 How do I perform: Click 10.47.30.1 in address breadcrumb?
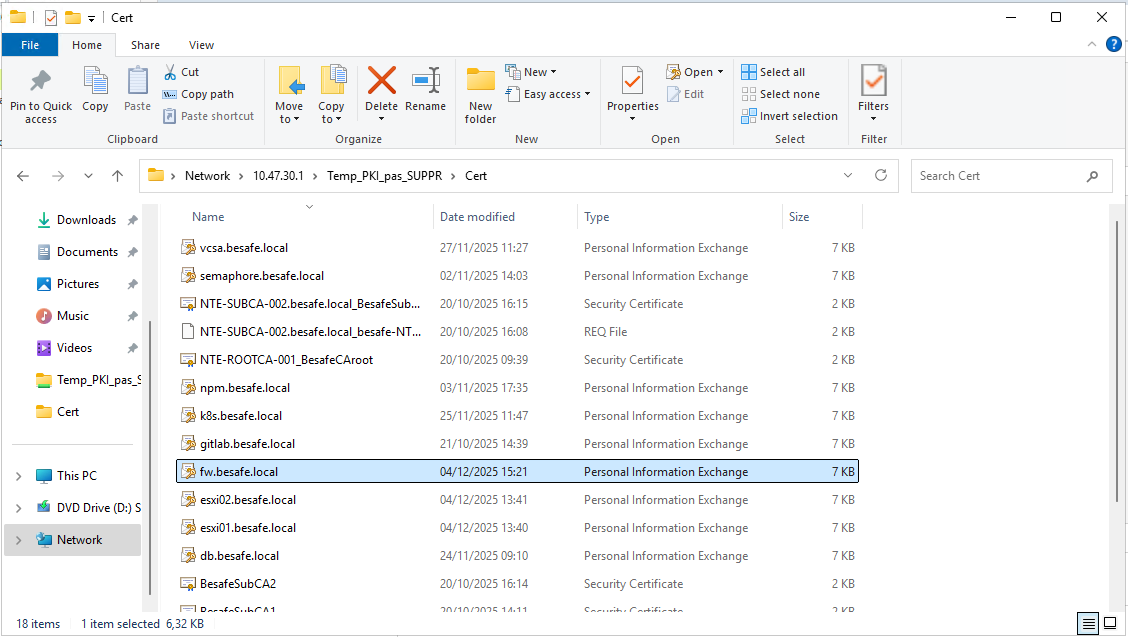point(278,176)
